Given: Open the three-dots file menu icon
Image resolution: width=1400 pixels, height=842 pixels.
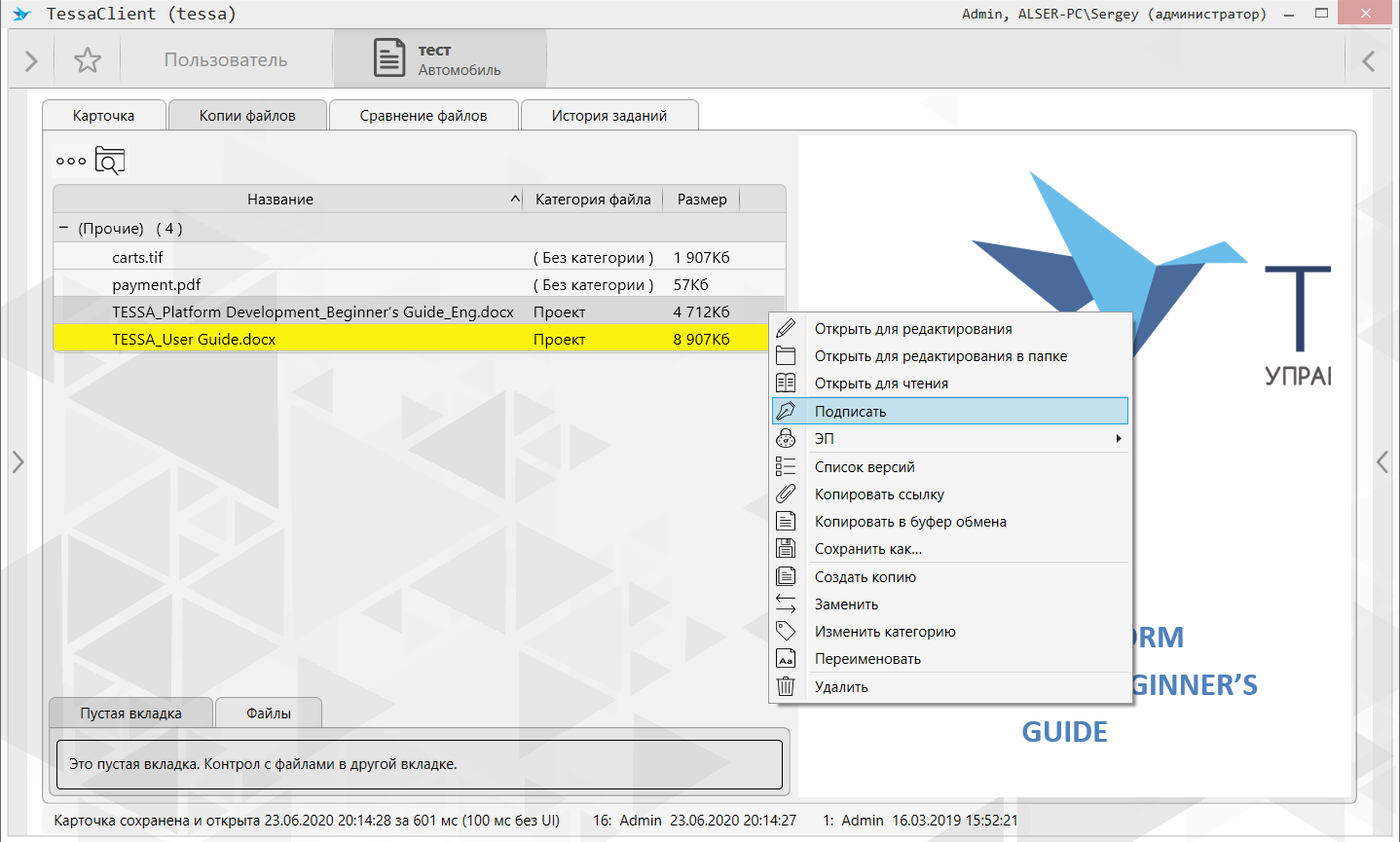Looking at the screenshot, I should (x=71, y=162).
